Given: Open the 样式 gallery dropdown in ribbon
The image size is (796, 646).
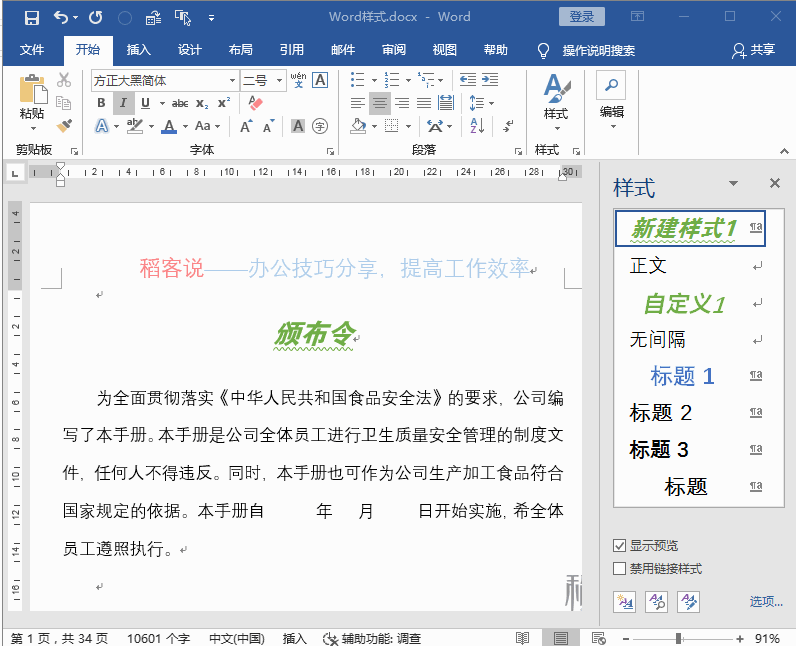Looking at the screenshot, I should coord(556,101).
